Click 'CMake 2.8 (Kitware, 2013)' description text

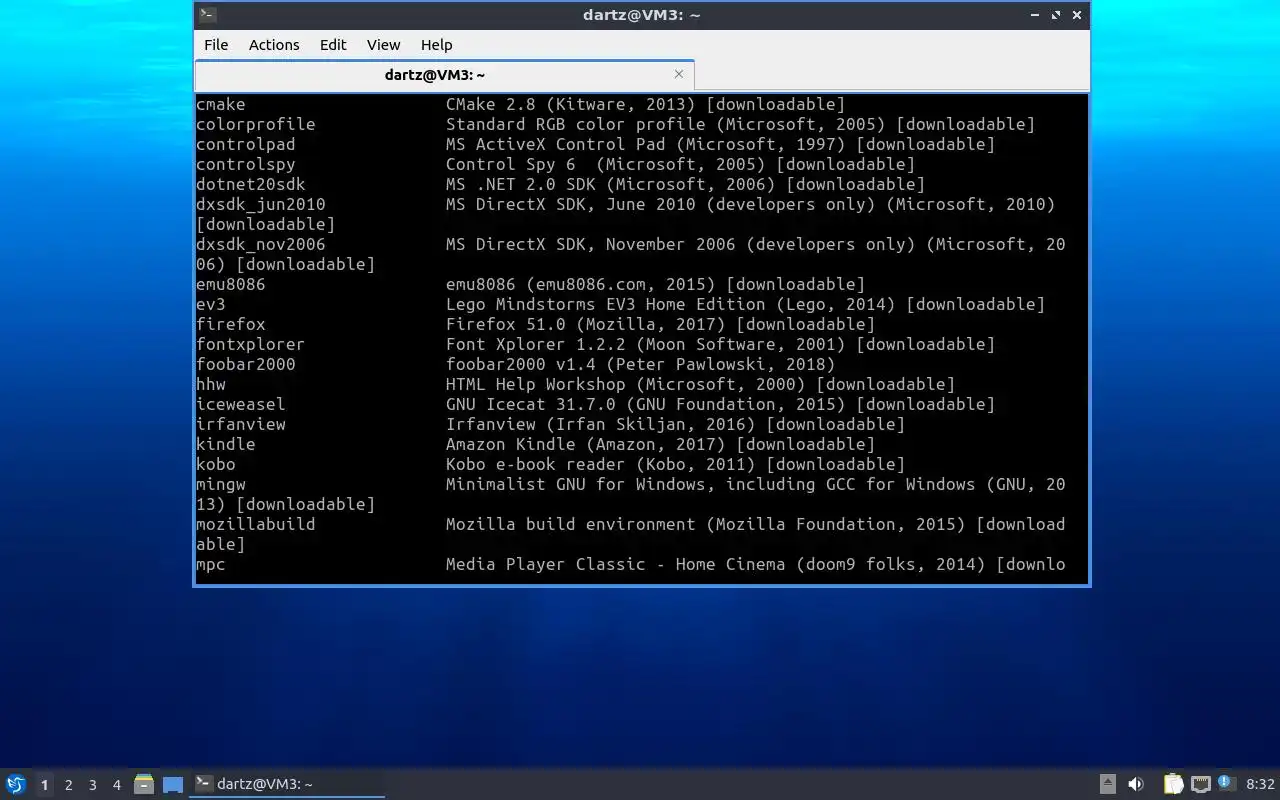[x=571, y=104]
